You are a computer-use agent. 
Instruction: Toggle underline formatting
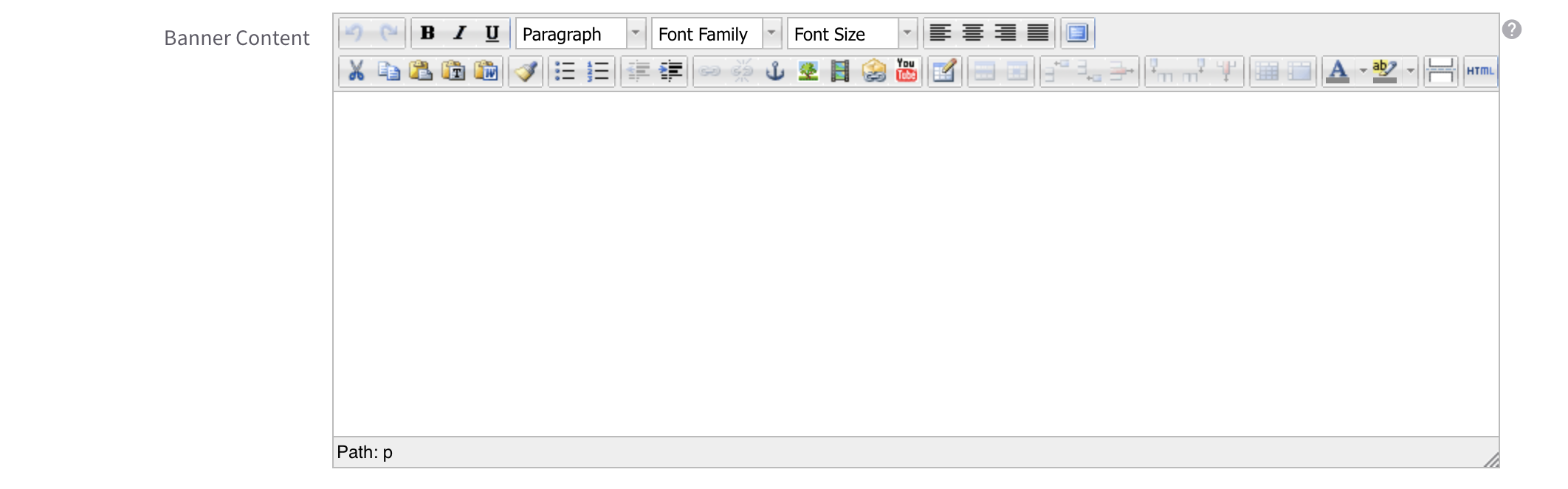[x=492, y=33]
